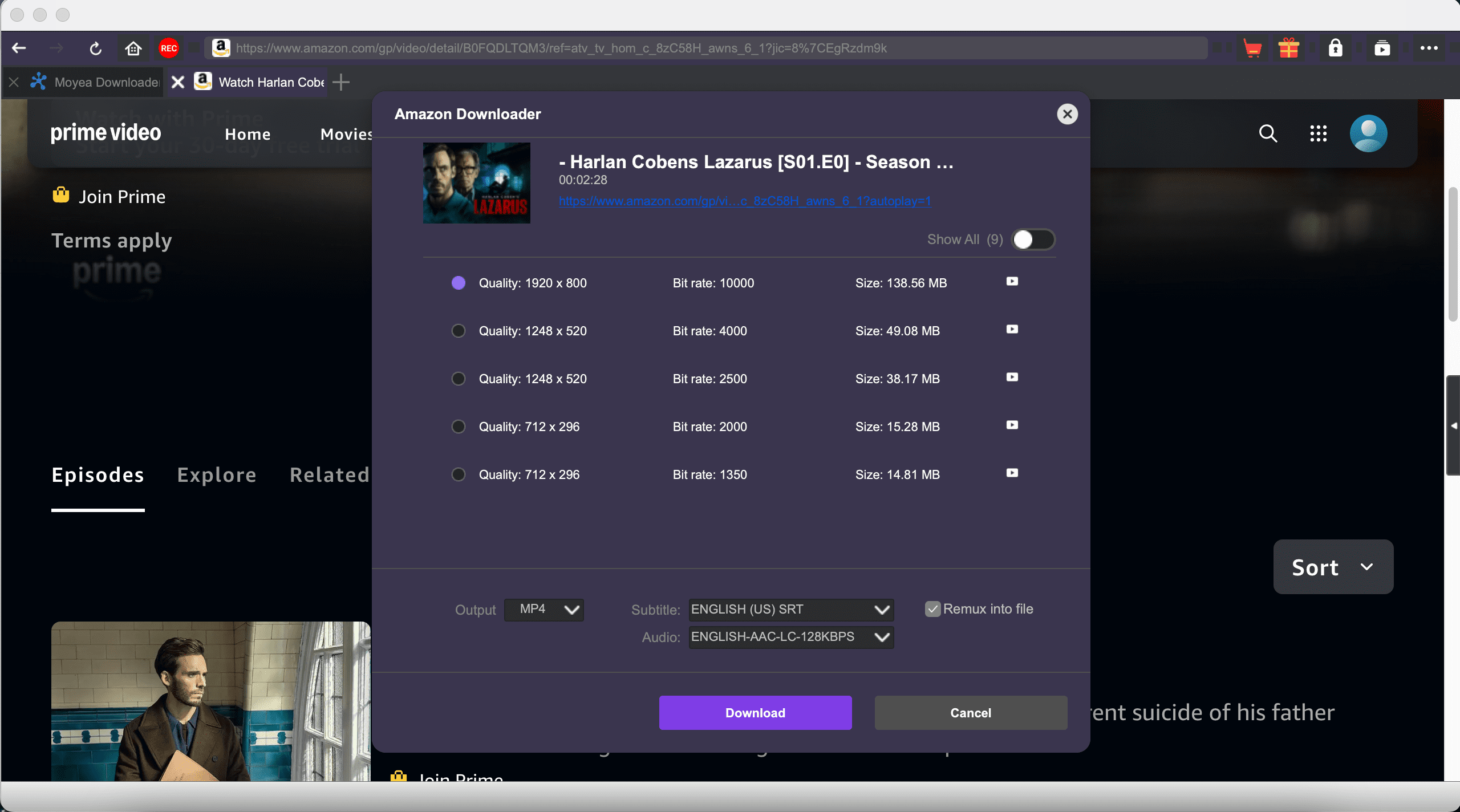Viewport: 1460px width, 812px height.
Task: Uncheck Remux into file checkbox
Action: (x=932, y=609)
